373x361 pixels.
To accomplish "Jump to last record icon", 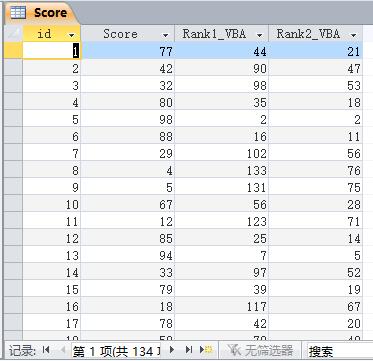I will pyautogui.click(x=189, y=349).
